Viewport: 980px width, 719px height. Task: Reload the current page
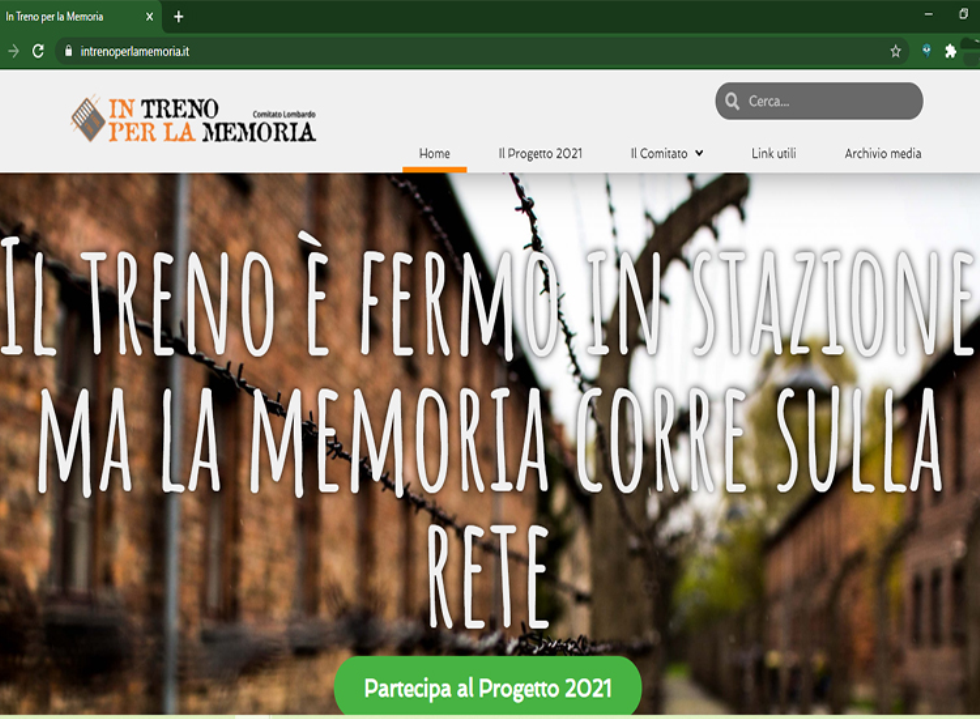click(38, 51)
